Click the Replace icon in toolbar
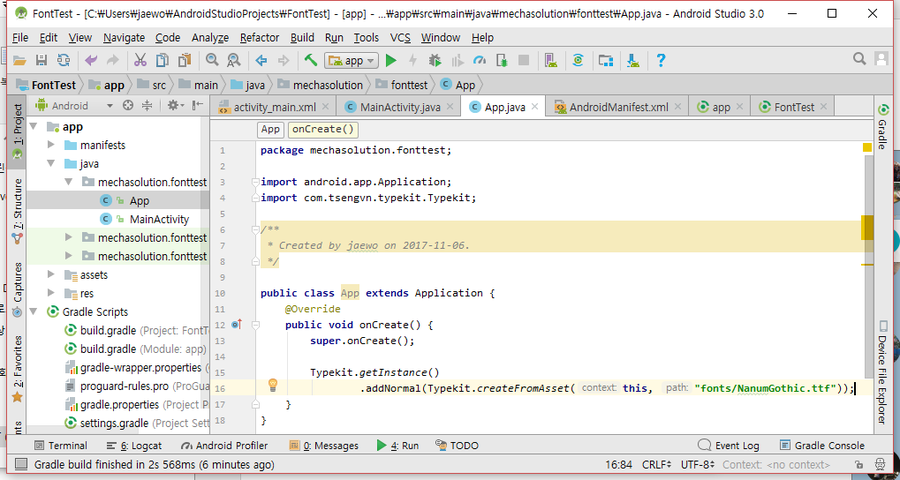 tap(233, 60)
